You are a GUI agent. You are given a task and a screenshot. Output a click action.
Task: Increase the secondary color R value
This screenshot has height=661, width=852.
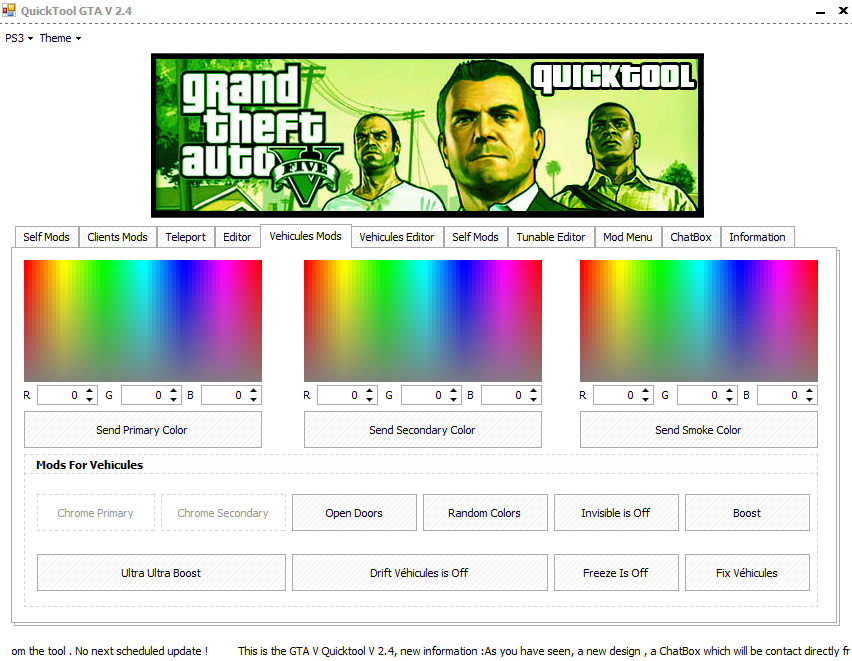click(x=370, y=390)
